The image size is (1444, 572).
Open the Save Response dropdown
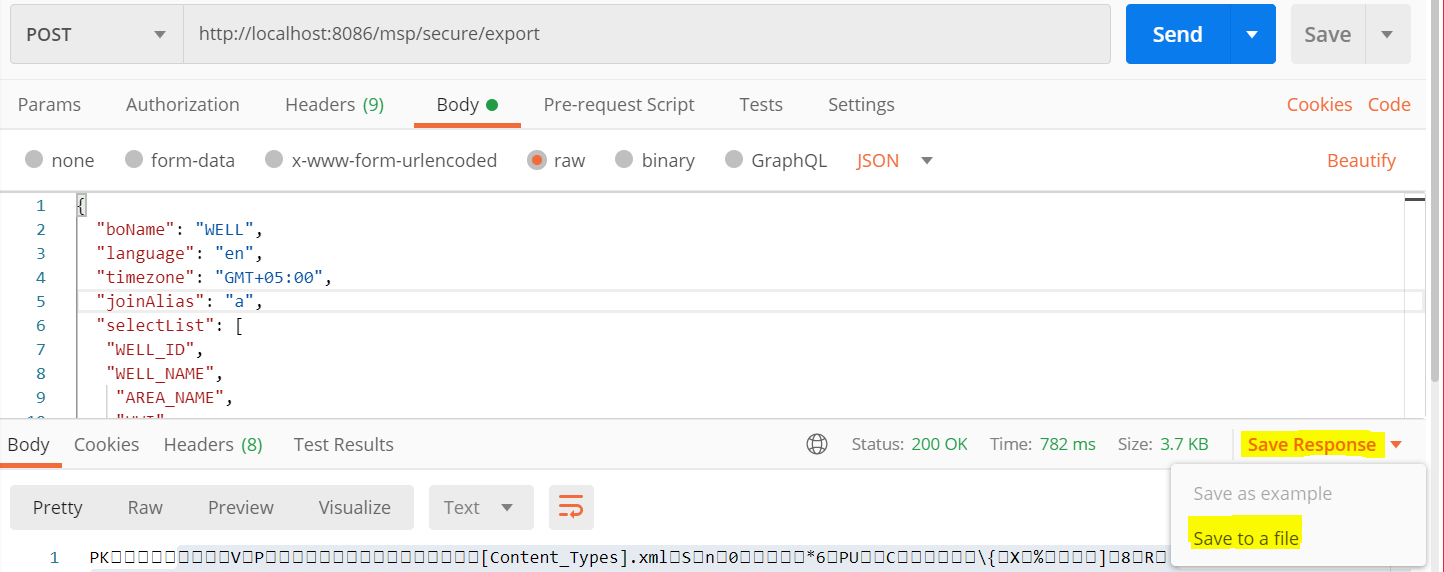point(1324,444)
